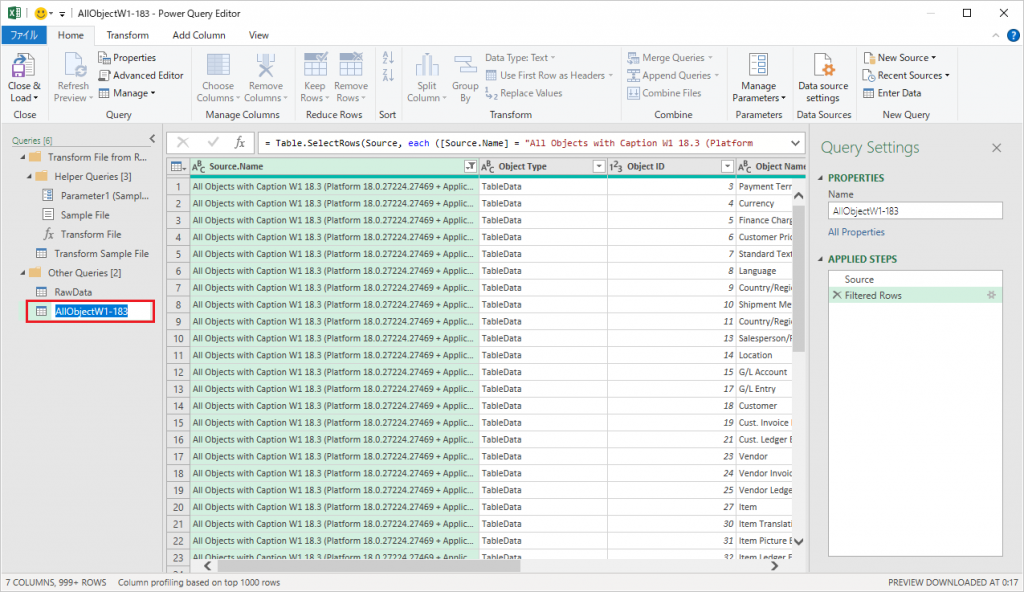
Task: Open the Filtered Rows step settings gear
Action: coord(991,295)
